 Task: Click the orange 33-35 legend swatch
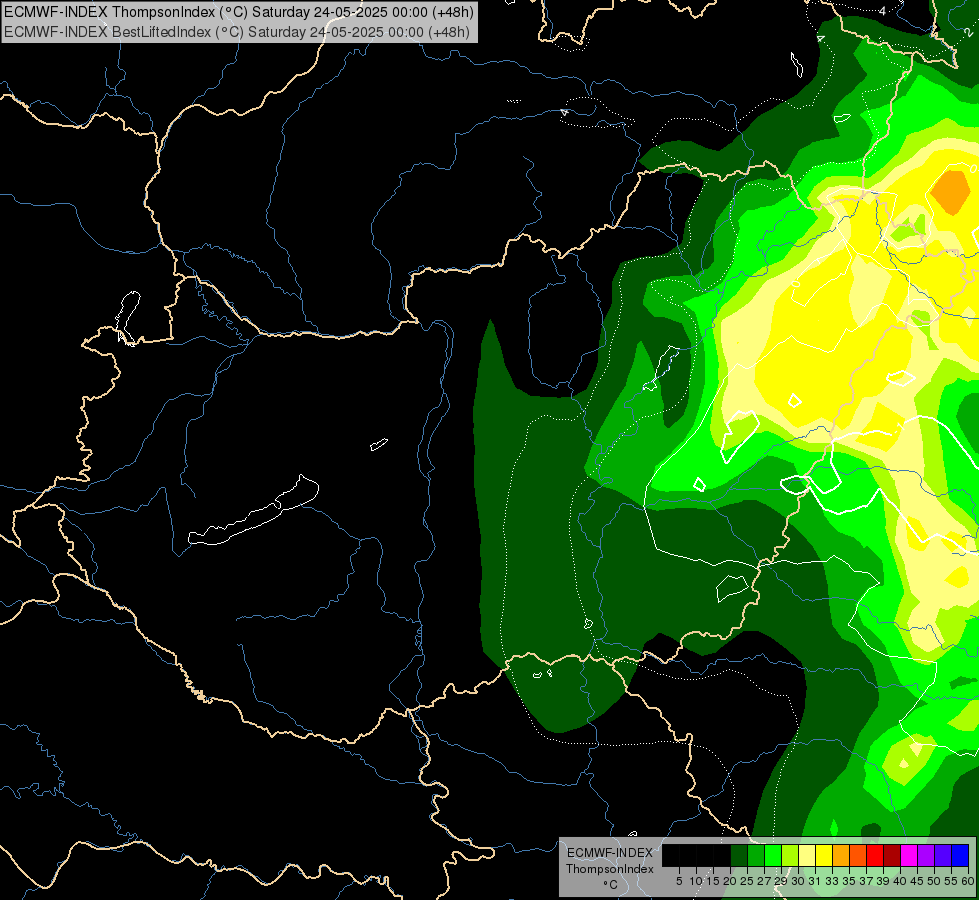(x=841, y=855)
